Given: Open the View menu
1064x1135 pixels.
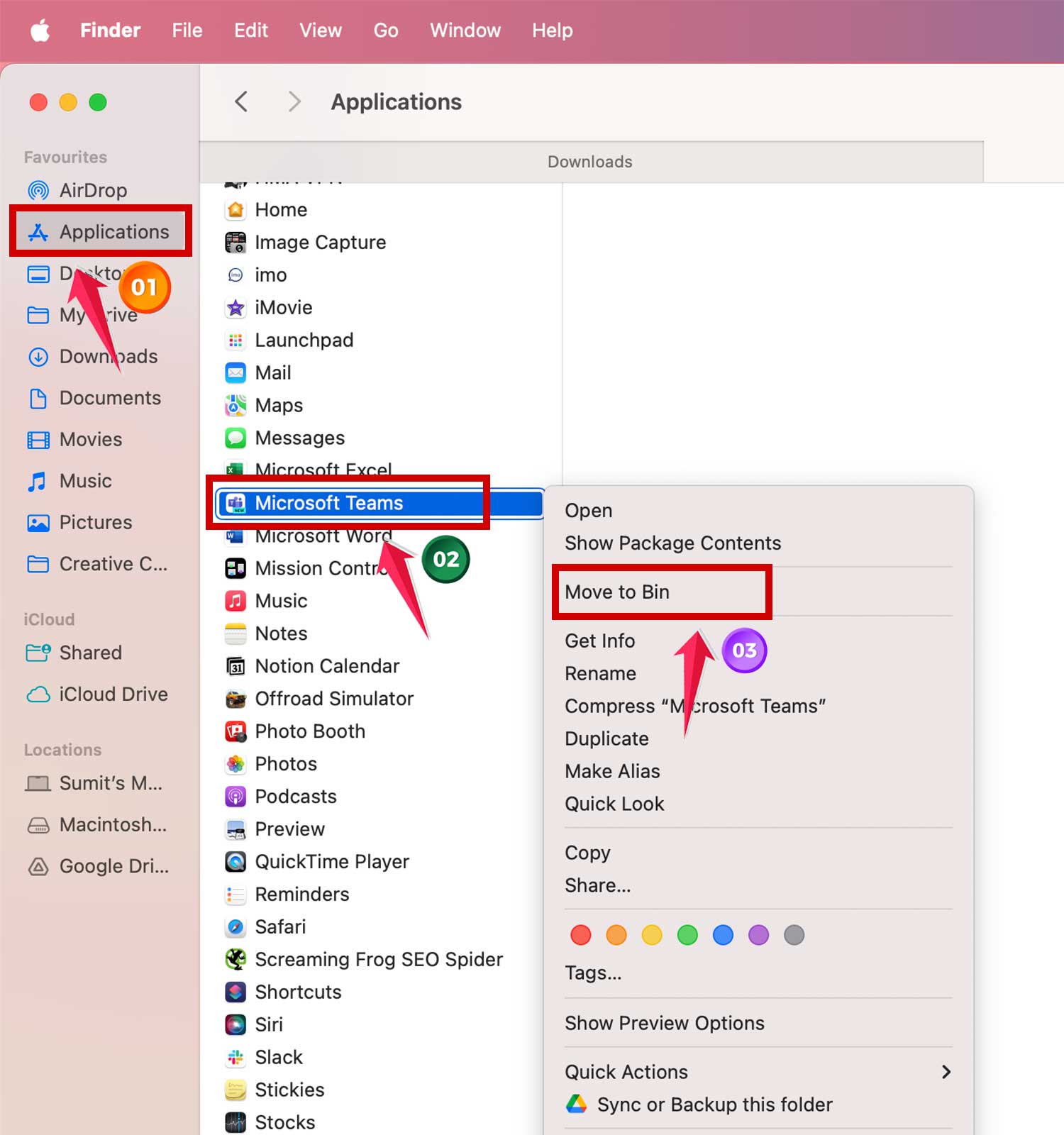Looking at the screenshot, I should [321, 31].
